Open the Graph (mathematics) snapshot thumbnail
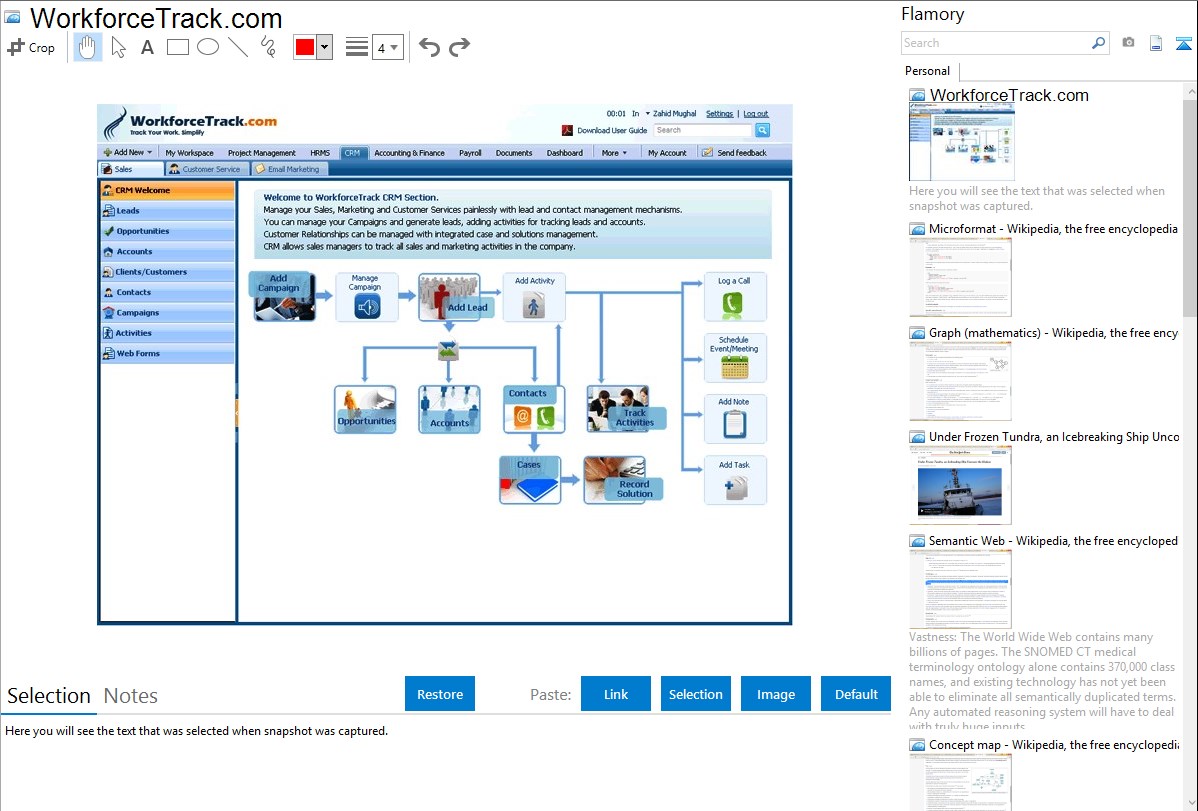The width and height of the screenshot is (1198, 811). (960, 381)
